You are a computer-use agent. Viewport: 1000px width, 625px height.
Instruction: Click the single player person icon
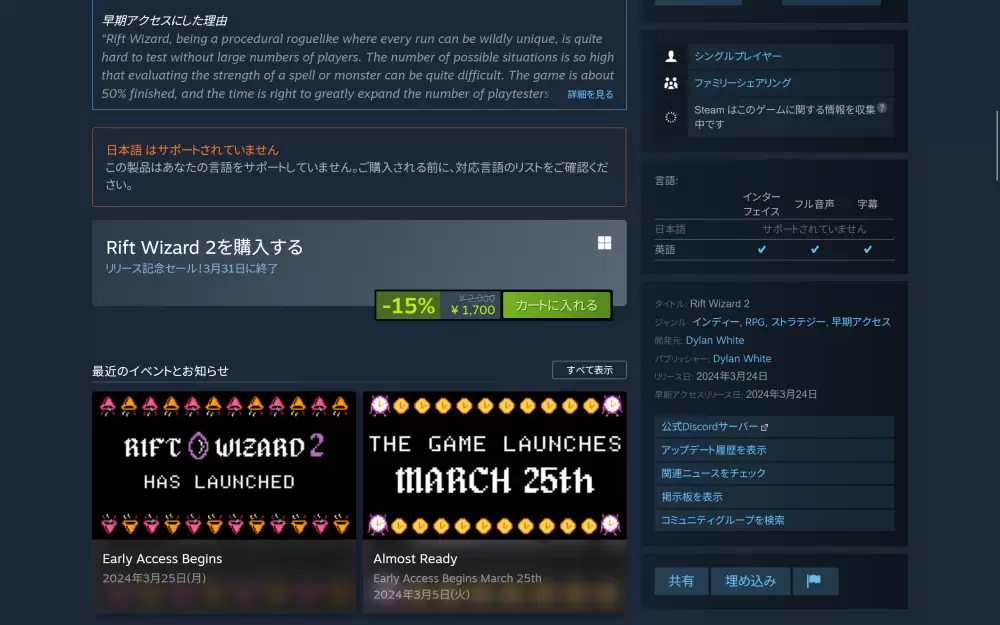coord(671,57)
